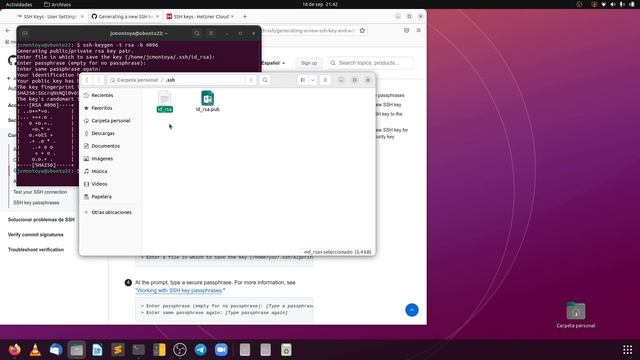Open the search icon in the terminal header
This screenshot has width=640, height=360.
tap(197, 33)
